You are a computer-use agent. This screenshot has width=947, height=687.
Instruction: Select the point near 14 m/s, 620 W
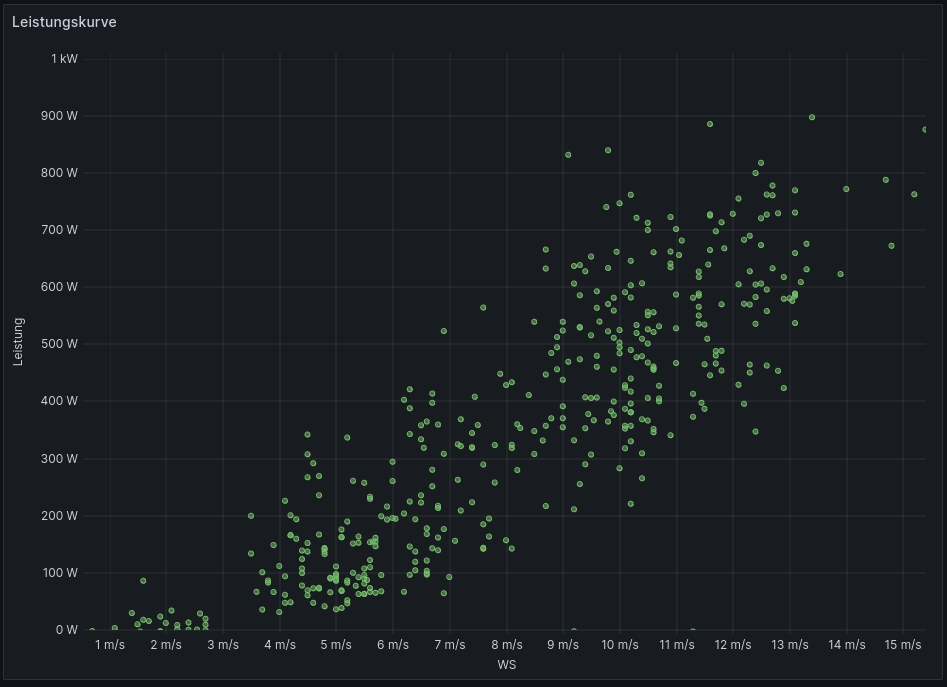[840, 274]
